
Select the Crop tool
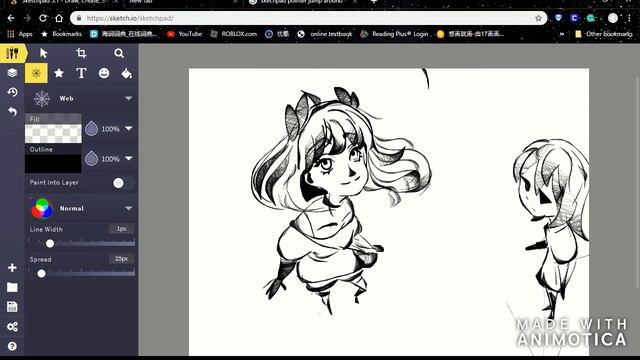tap(81, 53)
